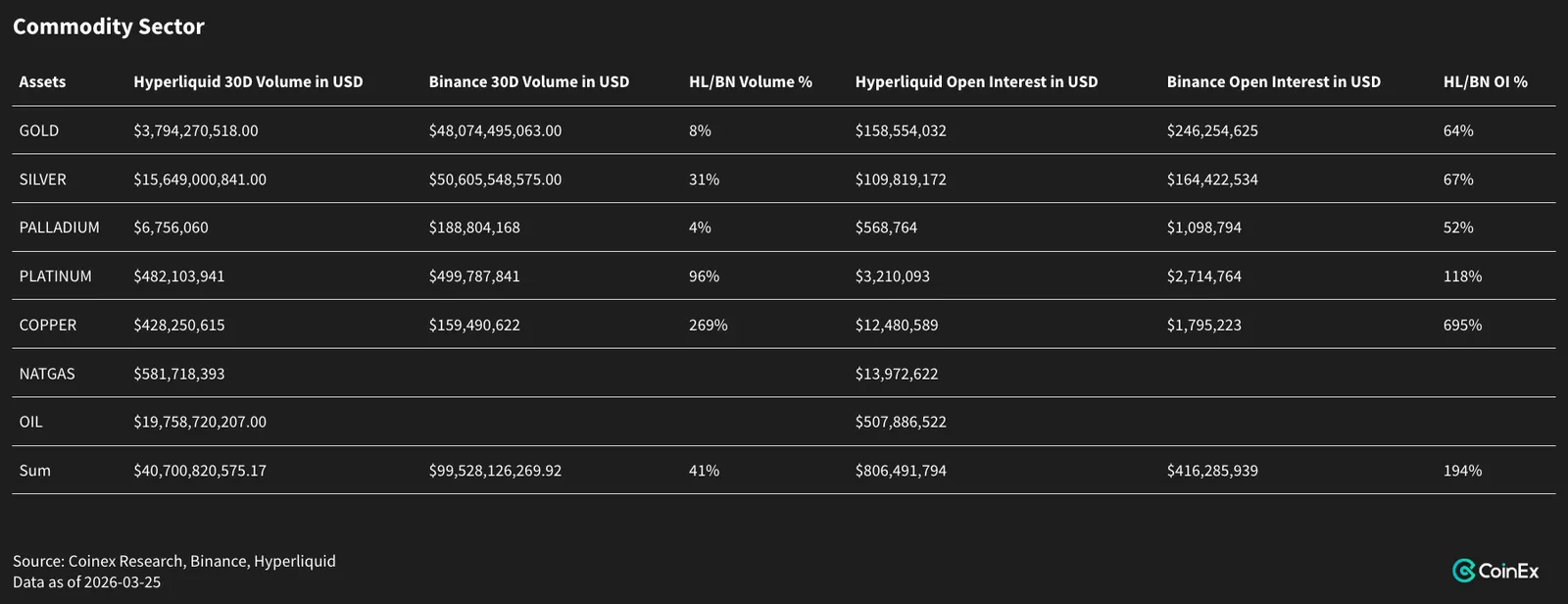The width and height of the screenshot is (1568, 604).
Task: Click copper's 695% HL/BN OI value
Action: (1462, 325)
